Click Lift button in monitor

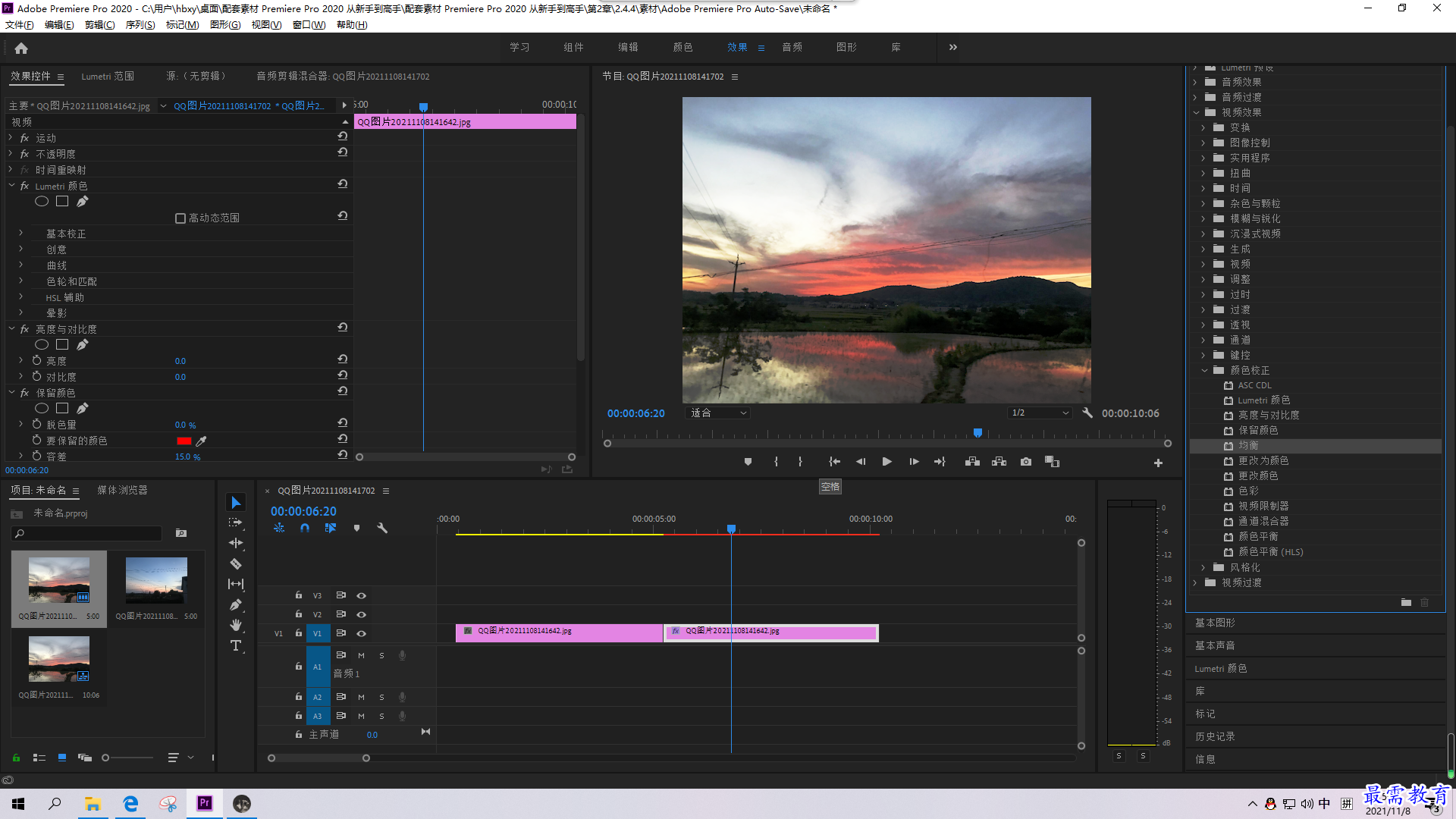coord(972,462)
